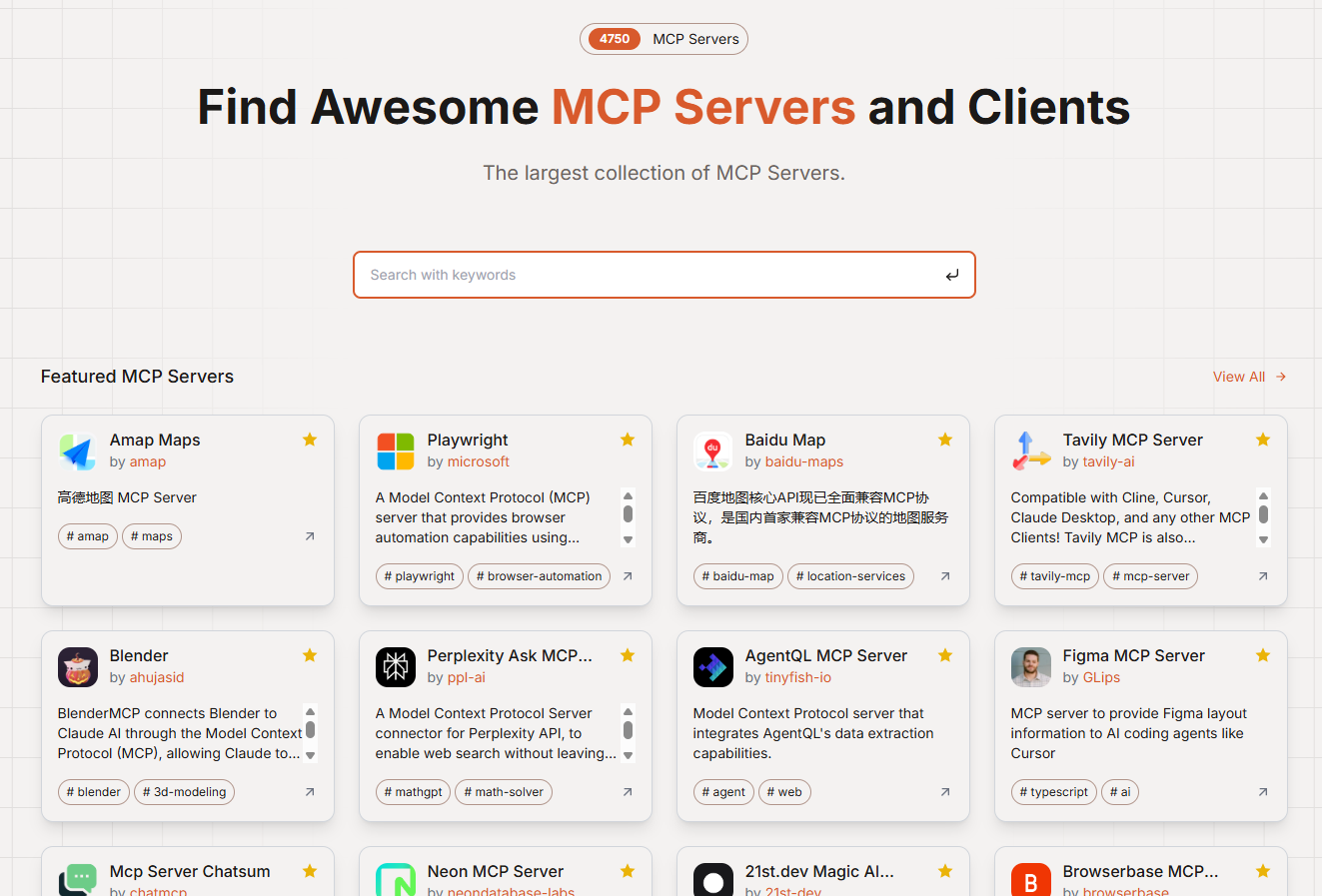Screen dimensions: 1322x896
Task: Click the Perplexity Ask logo icon
Action: pos(395,667)
